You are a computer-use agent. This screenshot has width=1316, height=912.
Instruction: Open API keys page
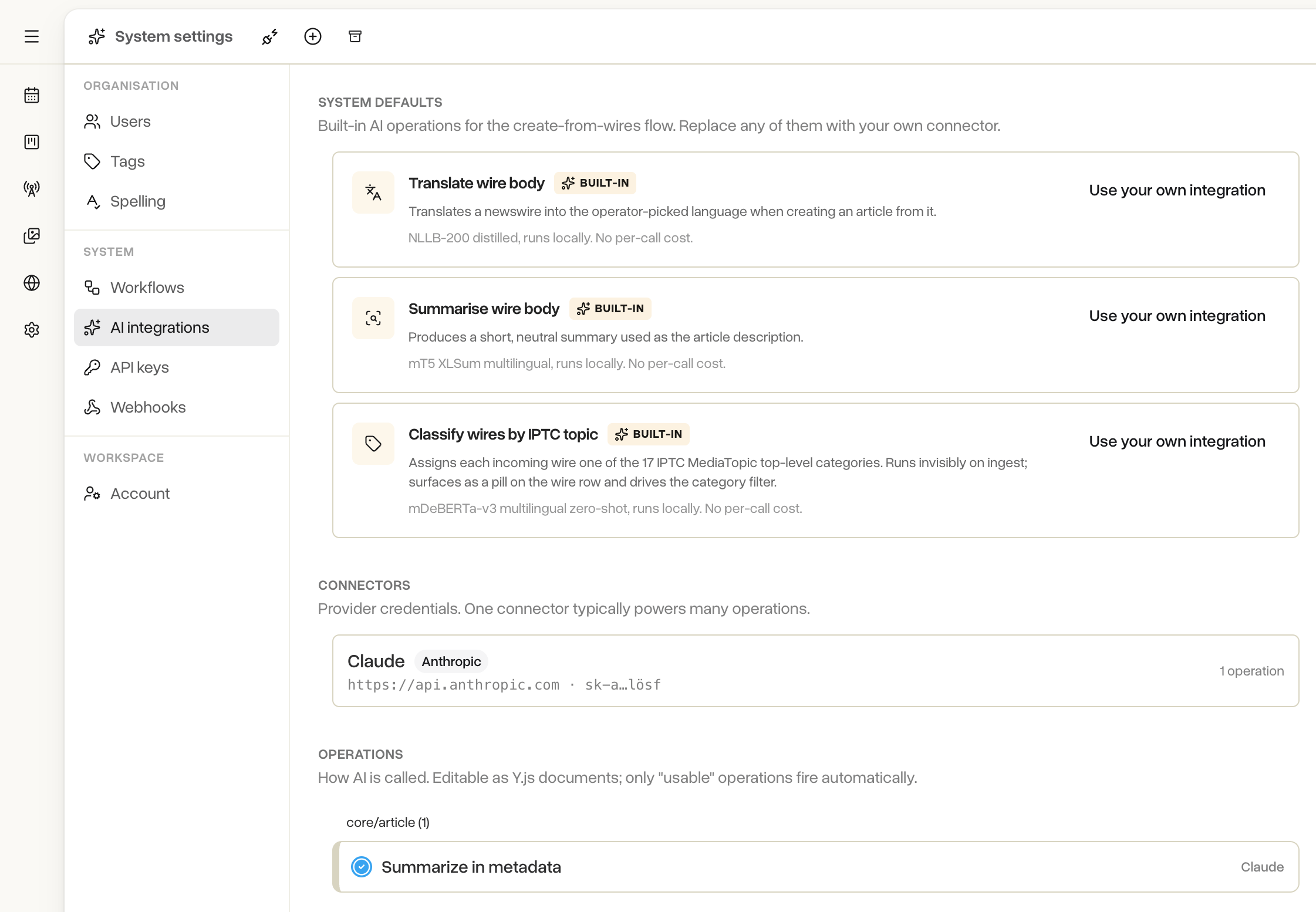(177, 367)
